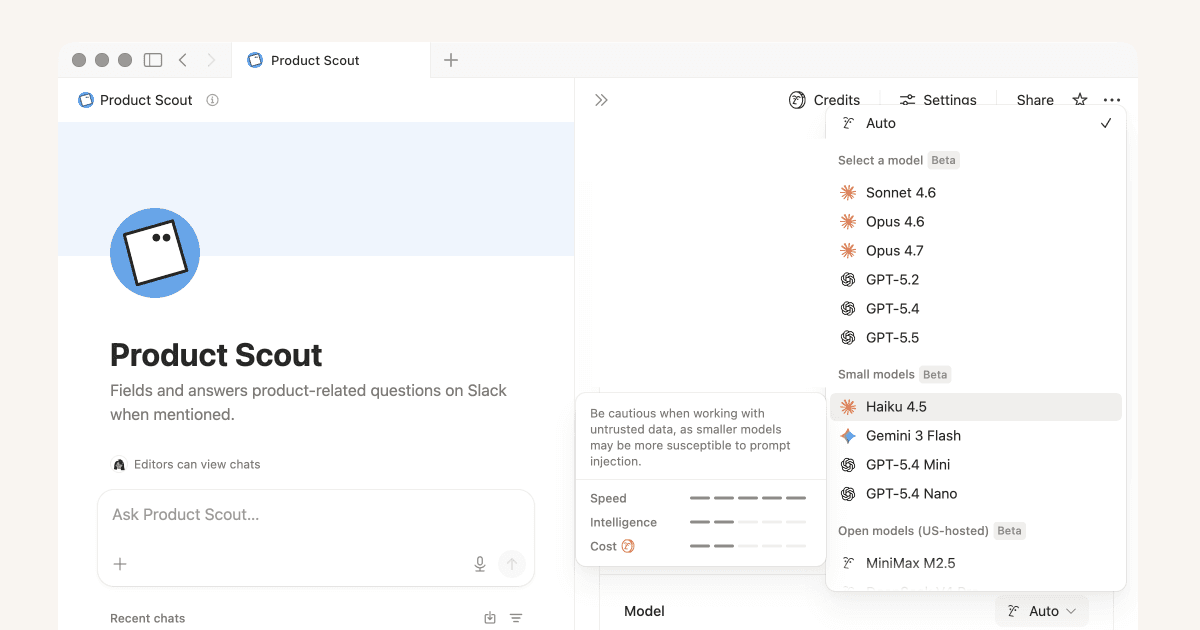The height and width of the screenshot is (630, 1200).
Task: Select Opus 4.7 model
Action: click(976, 250)
